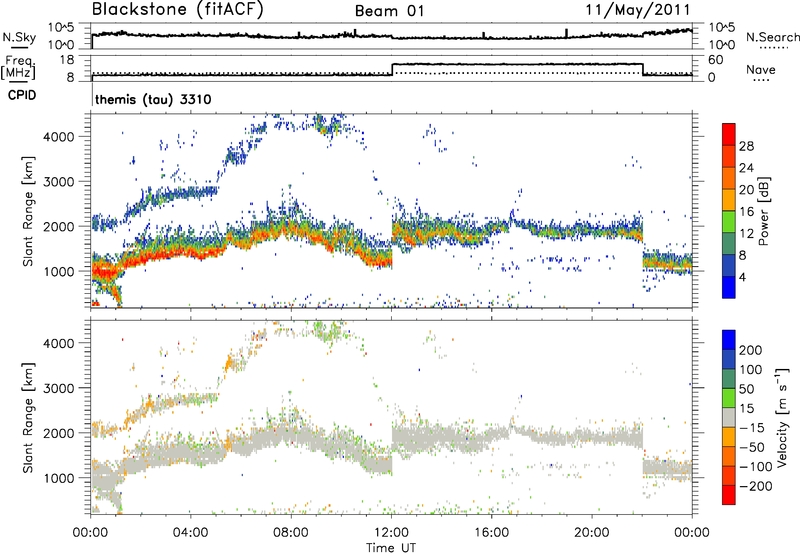Click the "Freq. [MHz]" axis label

coord(18,66)
